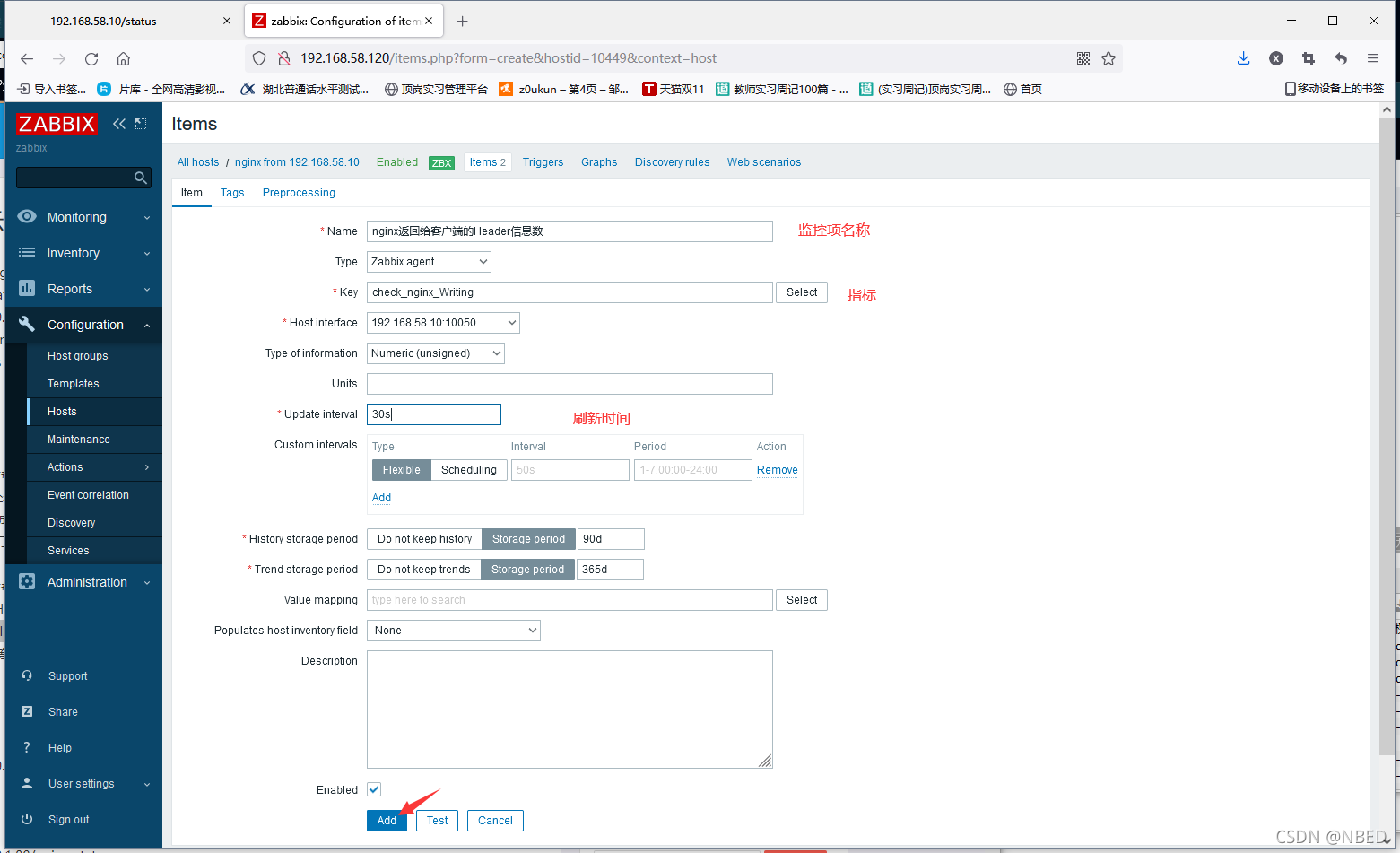
Task: Reload the page with refresh icon
Action: coord(91,58)
